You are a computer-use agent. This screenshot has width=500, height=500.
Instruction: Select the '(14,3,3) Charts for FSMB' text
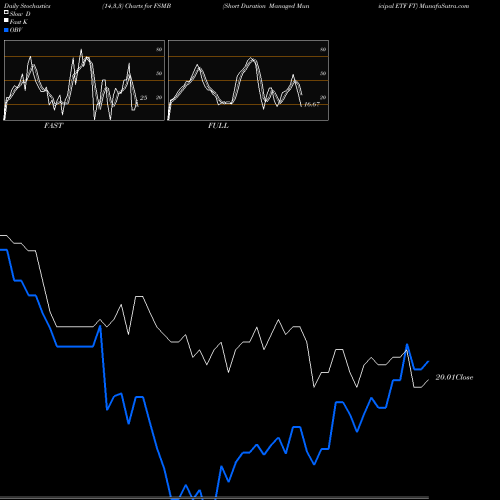[137, 6]
